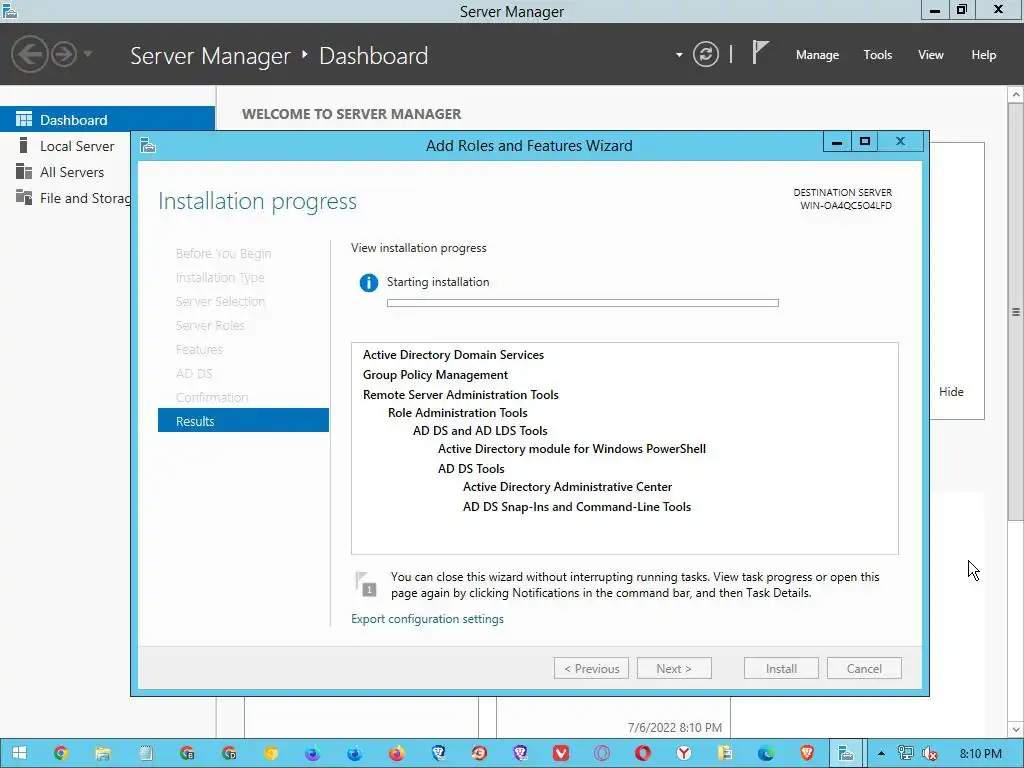Launch Microsoft Edge from the taskbar
Viewport: 1024px width, 768px height.
[x=766, y=754]
